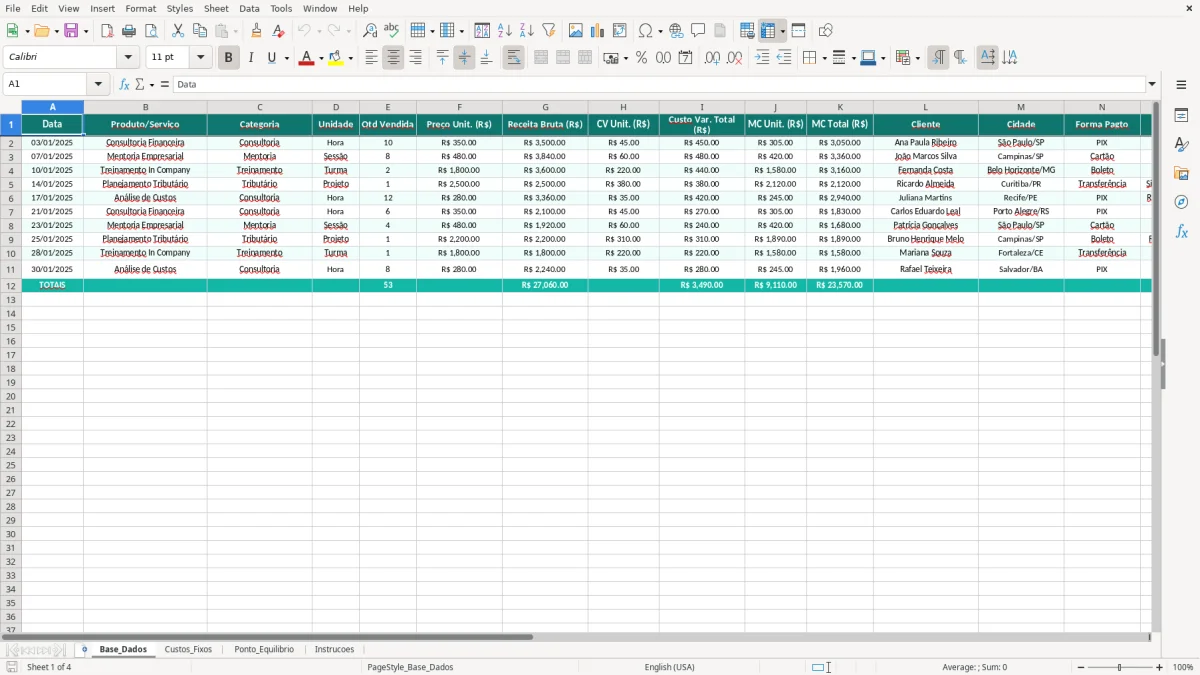Open the Borders dropdown arrow
Image resolution: width=1200 pixels, height=675 pixels.
[x=824, y=58]
